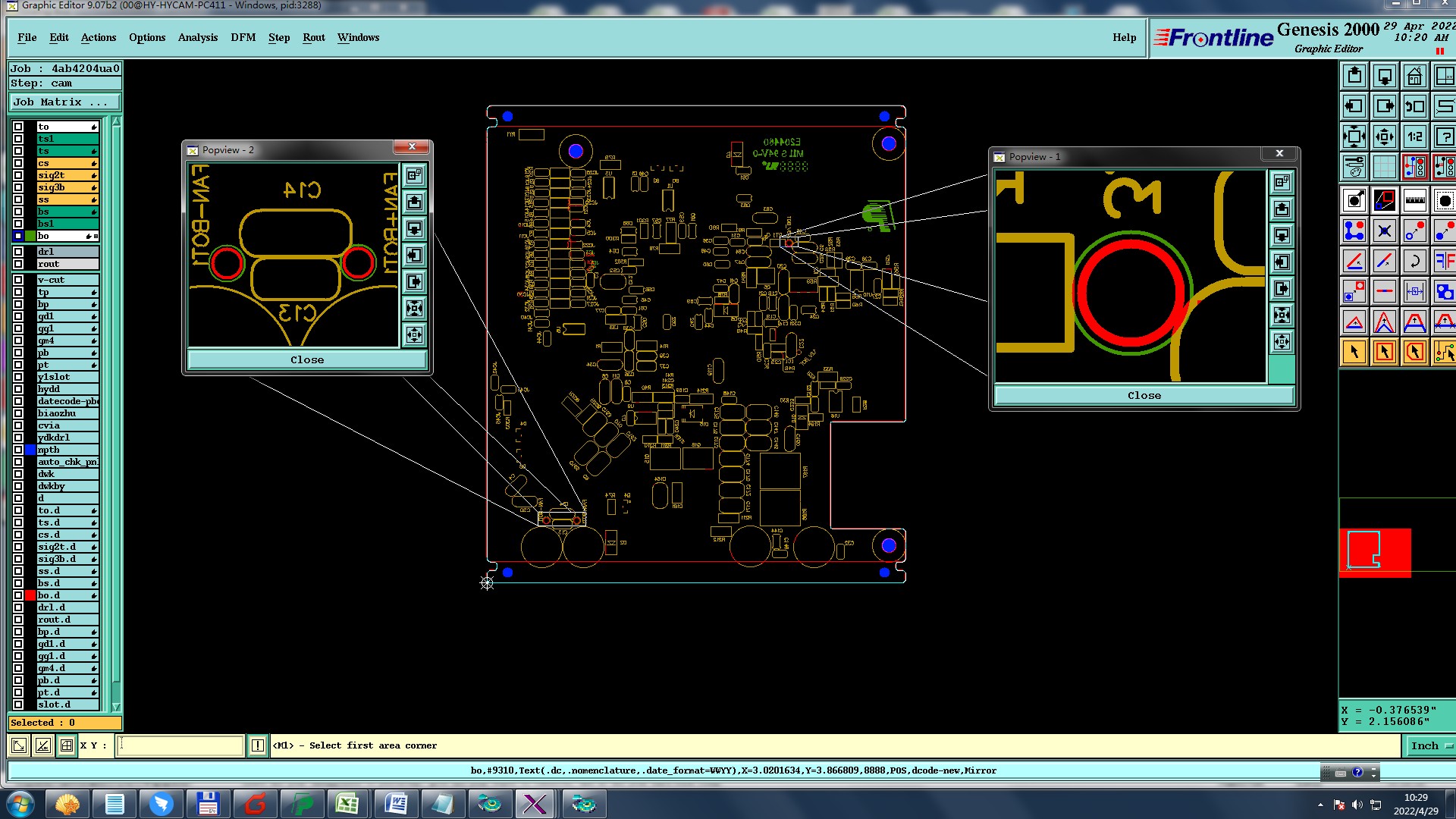Click the Job Matrix button
Image resolution: width=1456 pixels, height=819 pixels.
(64, 102)
